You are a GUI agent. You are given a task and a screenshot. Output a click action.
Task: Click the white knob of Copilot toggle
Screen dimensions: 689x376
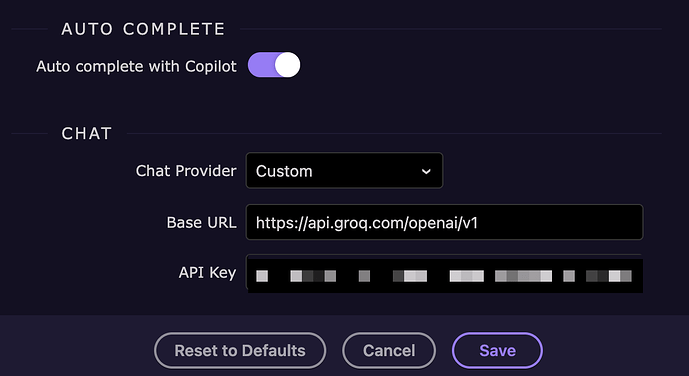coord(287,65)
